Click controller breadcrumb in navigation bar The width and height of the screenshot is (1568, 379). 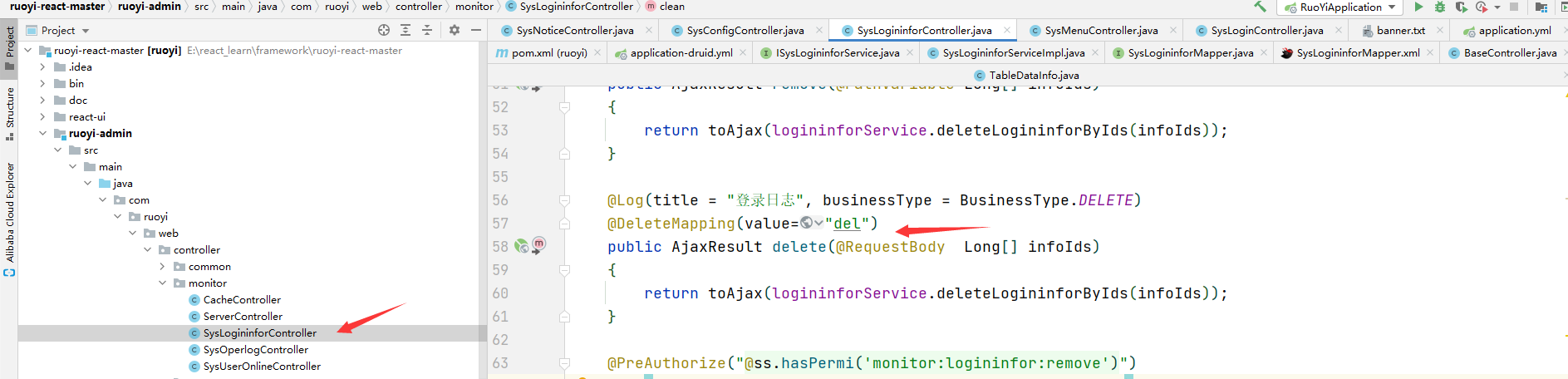419,7
